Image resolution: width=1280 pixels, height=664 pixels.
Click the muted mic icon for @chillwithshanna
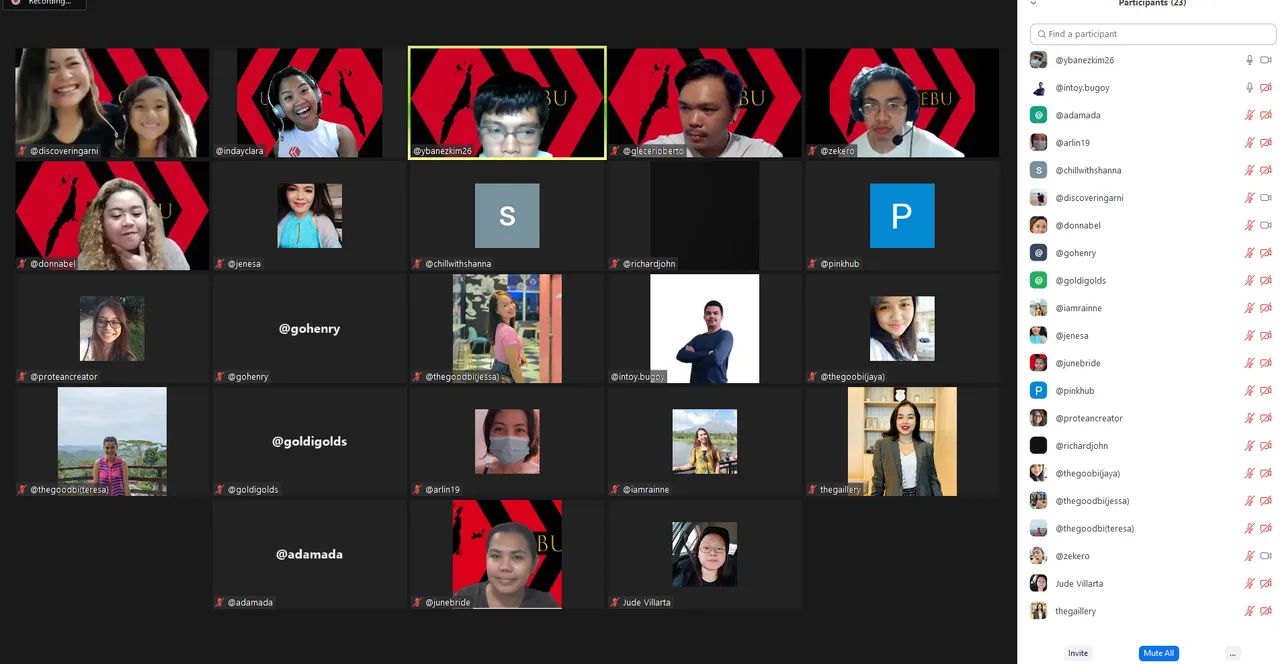(x=1249, y=170)
